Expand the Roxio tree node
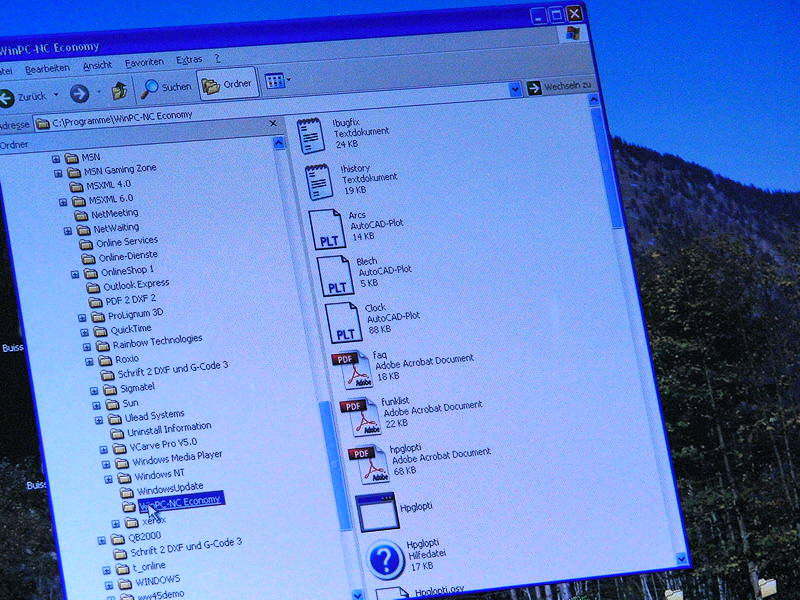This screenshot has width=800, height=600. [89, 362]
